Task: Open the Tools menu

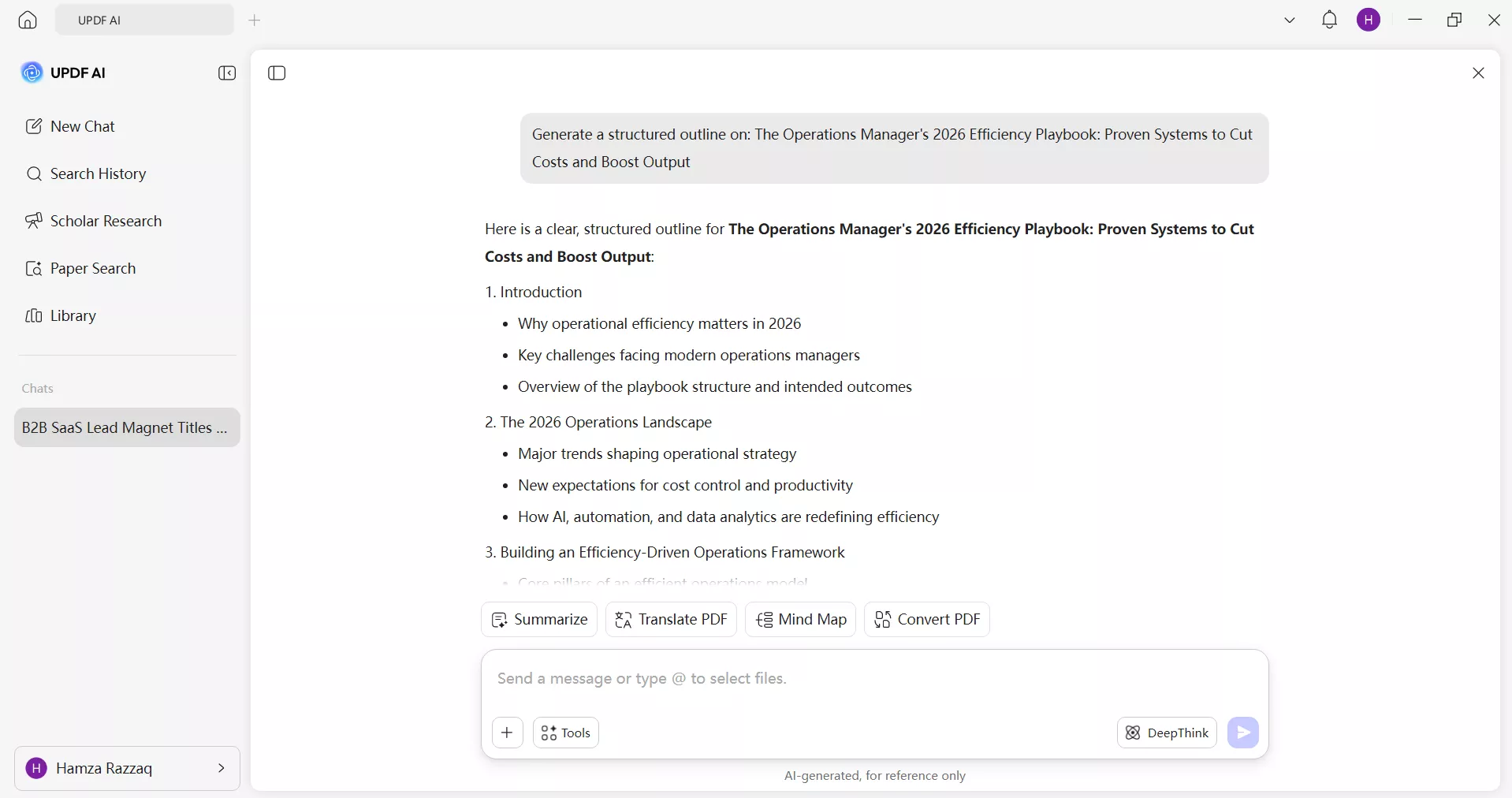Action: pyautogui.click(x=565, y=733)
